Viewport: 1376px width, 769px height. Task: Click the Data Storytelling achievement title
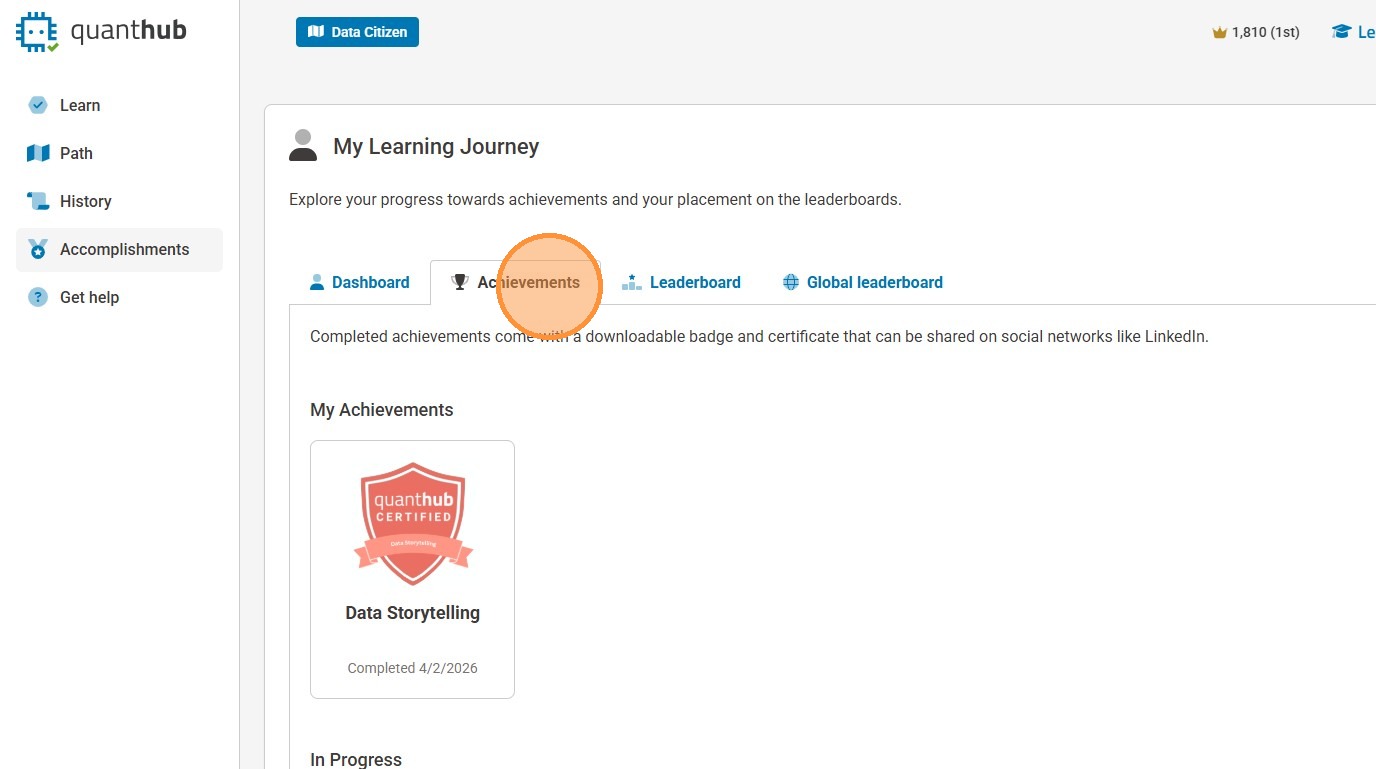click(412, 613)
